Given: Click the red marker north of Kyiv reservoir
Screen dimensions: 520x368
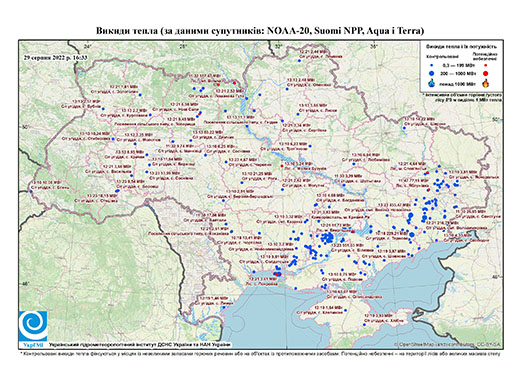Looking at the screenshot, I should [234, 83].
